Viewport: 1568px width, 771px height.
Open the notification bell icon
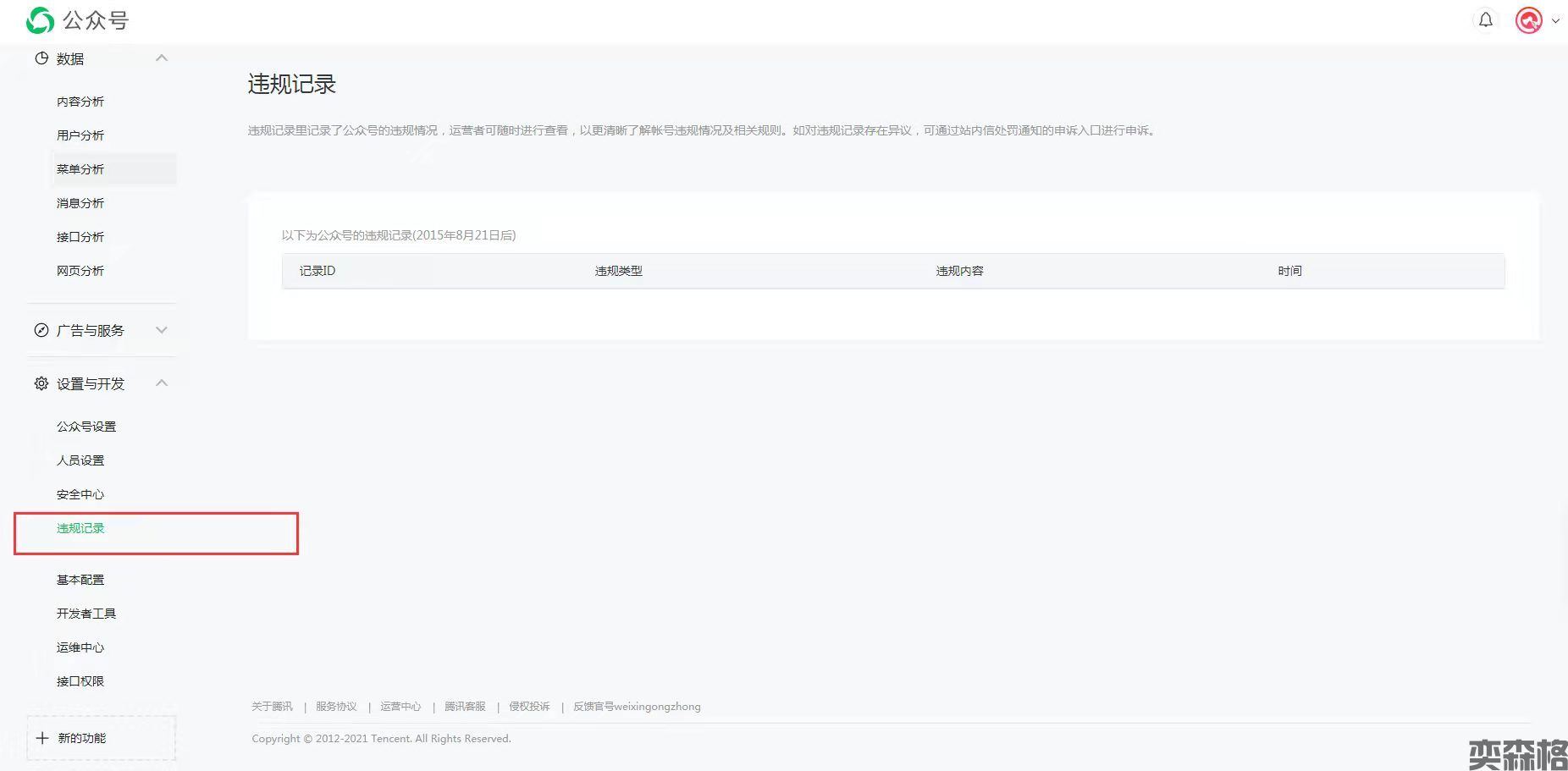coord(1485,20)
